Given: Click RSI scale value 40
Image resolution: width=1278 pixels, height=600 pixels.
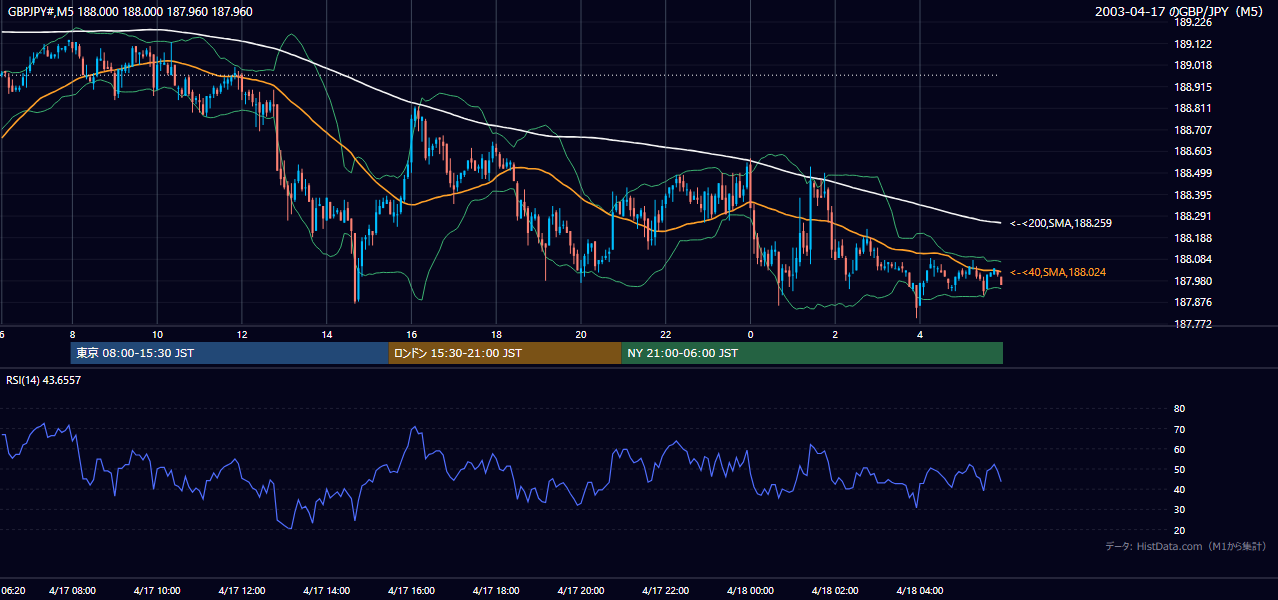Looking at the screenshot, I should click(x=1179, y=489).
